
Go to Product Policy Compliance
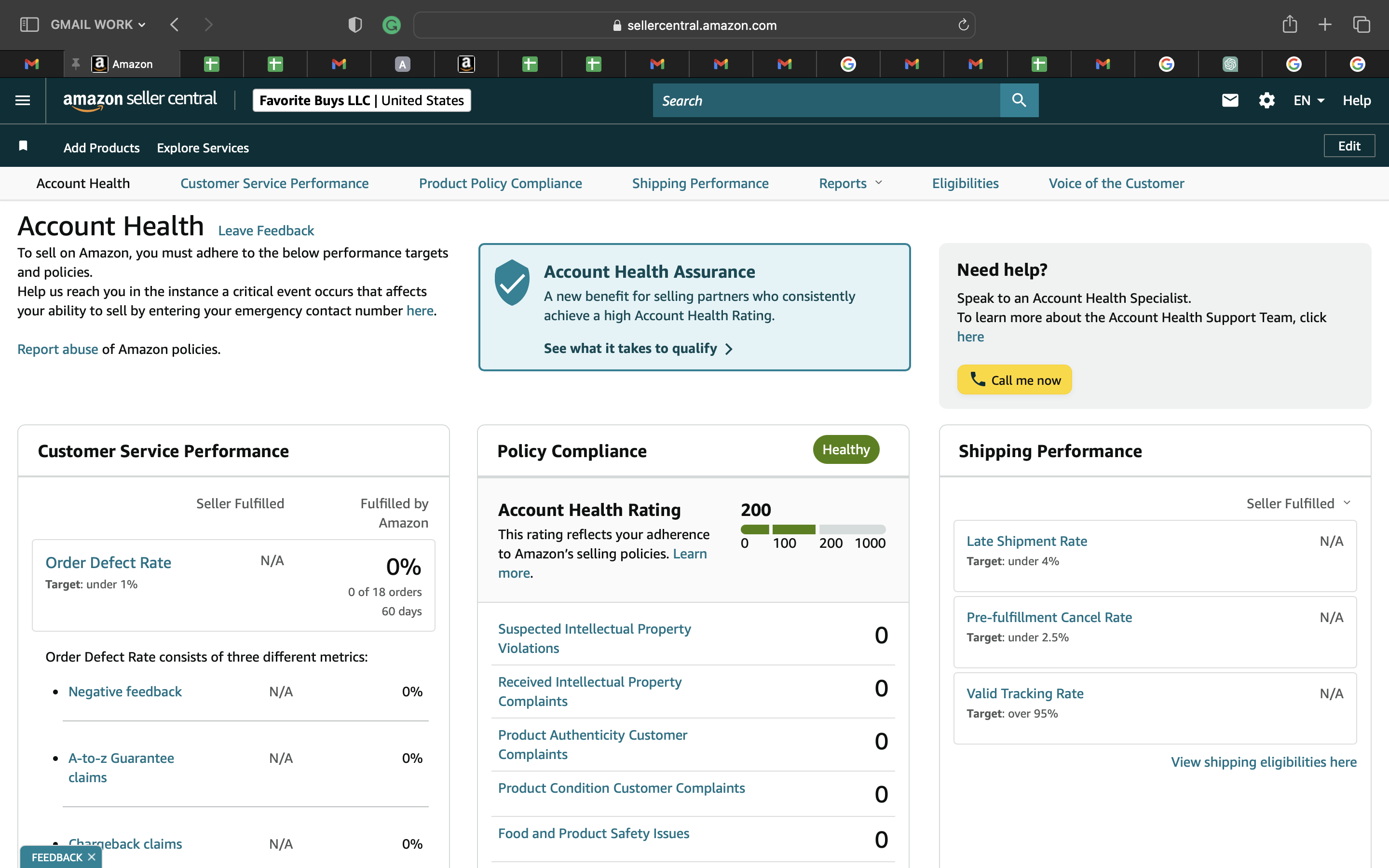[x=501, y=183]
